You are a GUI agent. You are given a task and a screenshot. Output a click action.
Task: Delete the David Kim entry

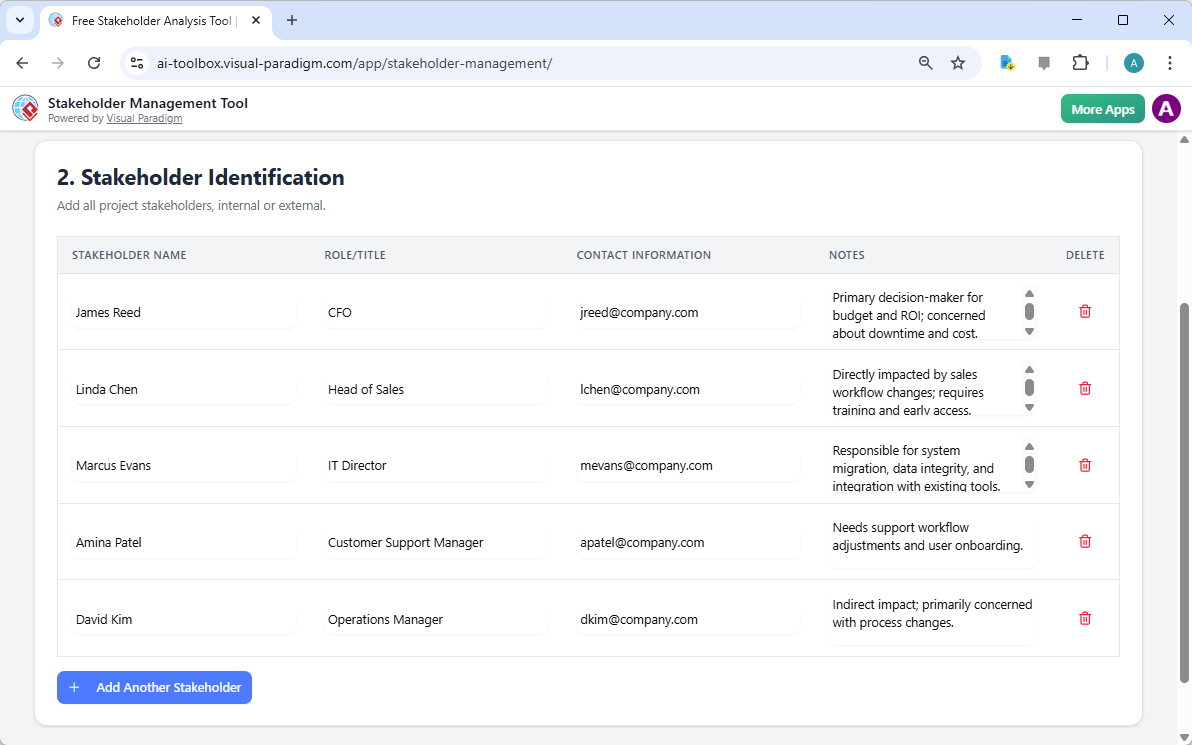click(1084, 618)
